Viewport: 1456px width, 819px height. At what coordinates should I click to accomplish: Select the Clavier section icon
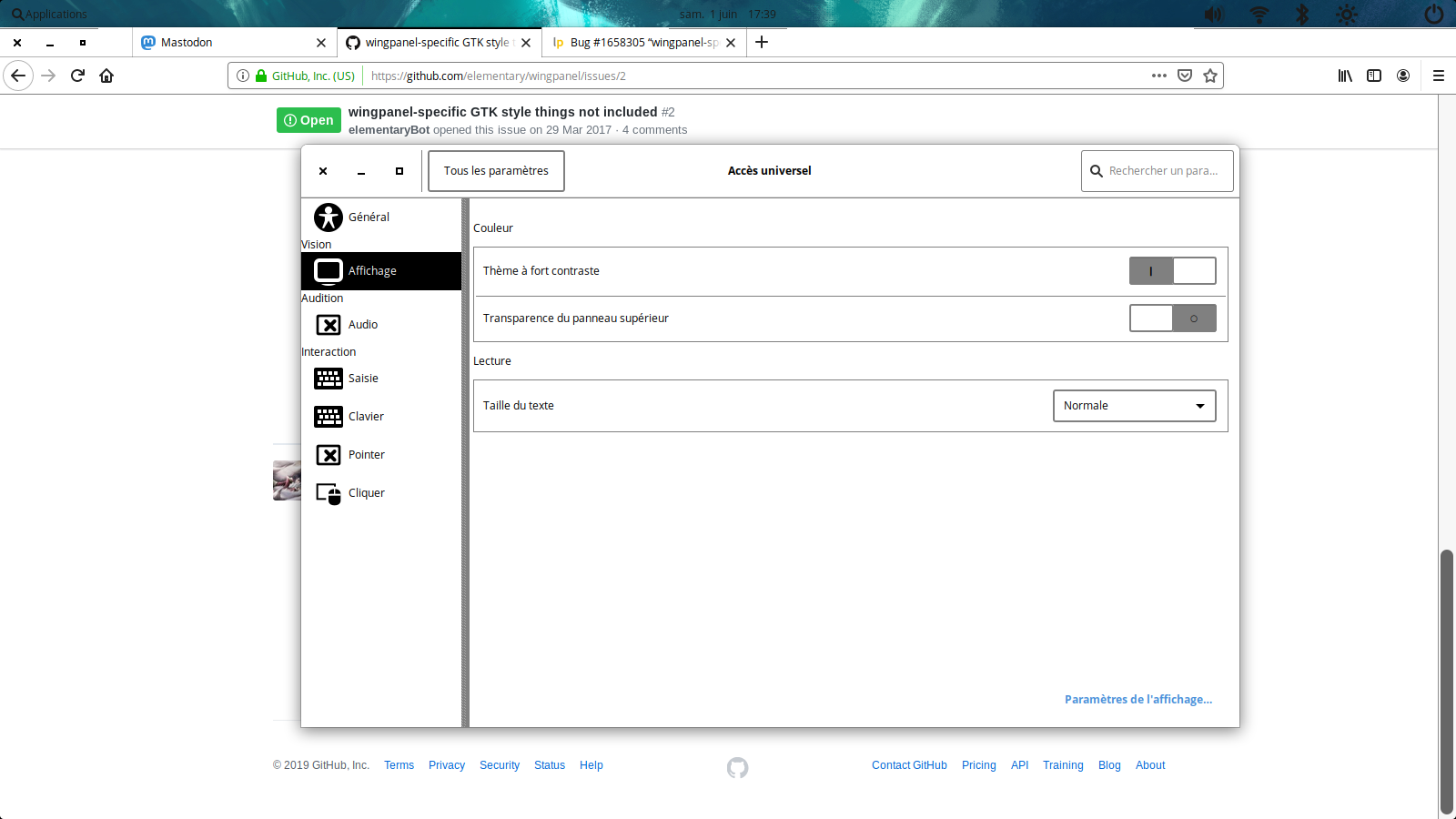329,417
